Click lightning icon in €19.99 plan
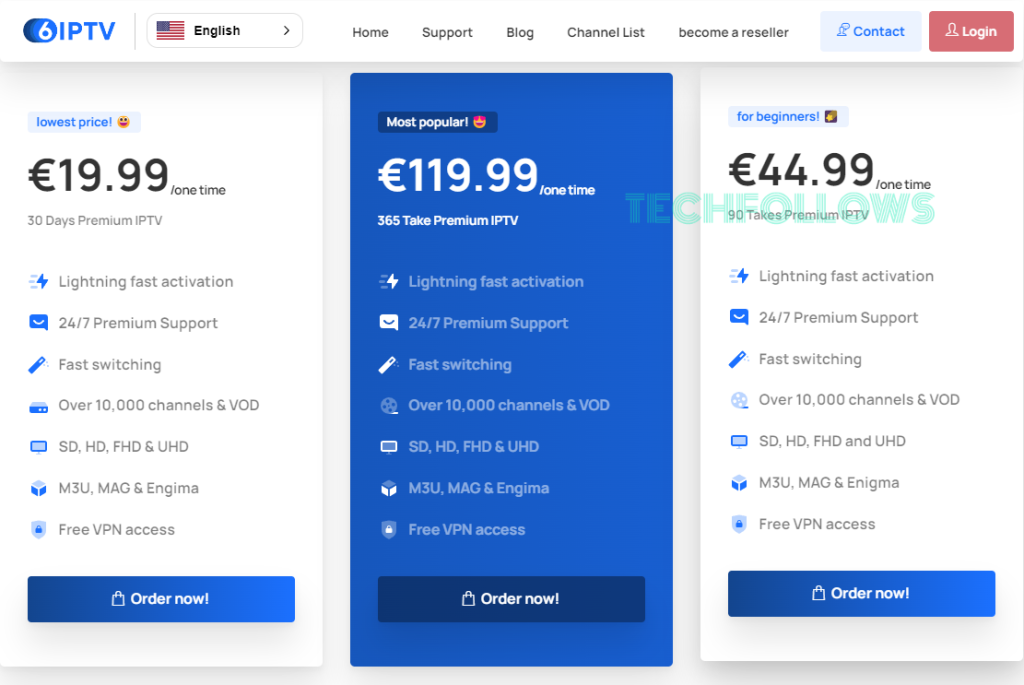 pos(39,281)
